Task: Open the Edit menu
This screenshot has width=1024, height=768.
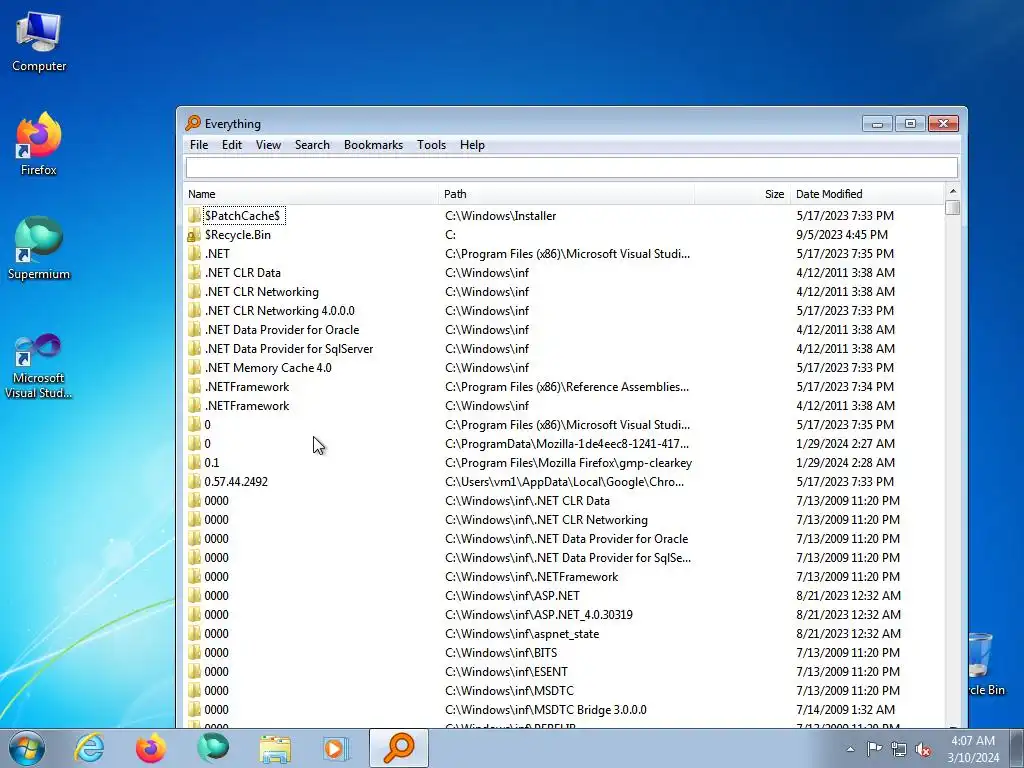Action: pos(232,145)
